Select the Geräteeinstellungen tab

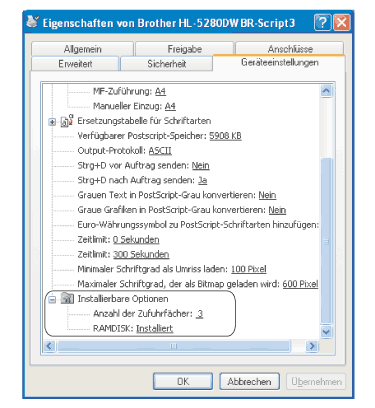tap(279, 62)
